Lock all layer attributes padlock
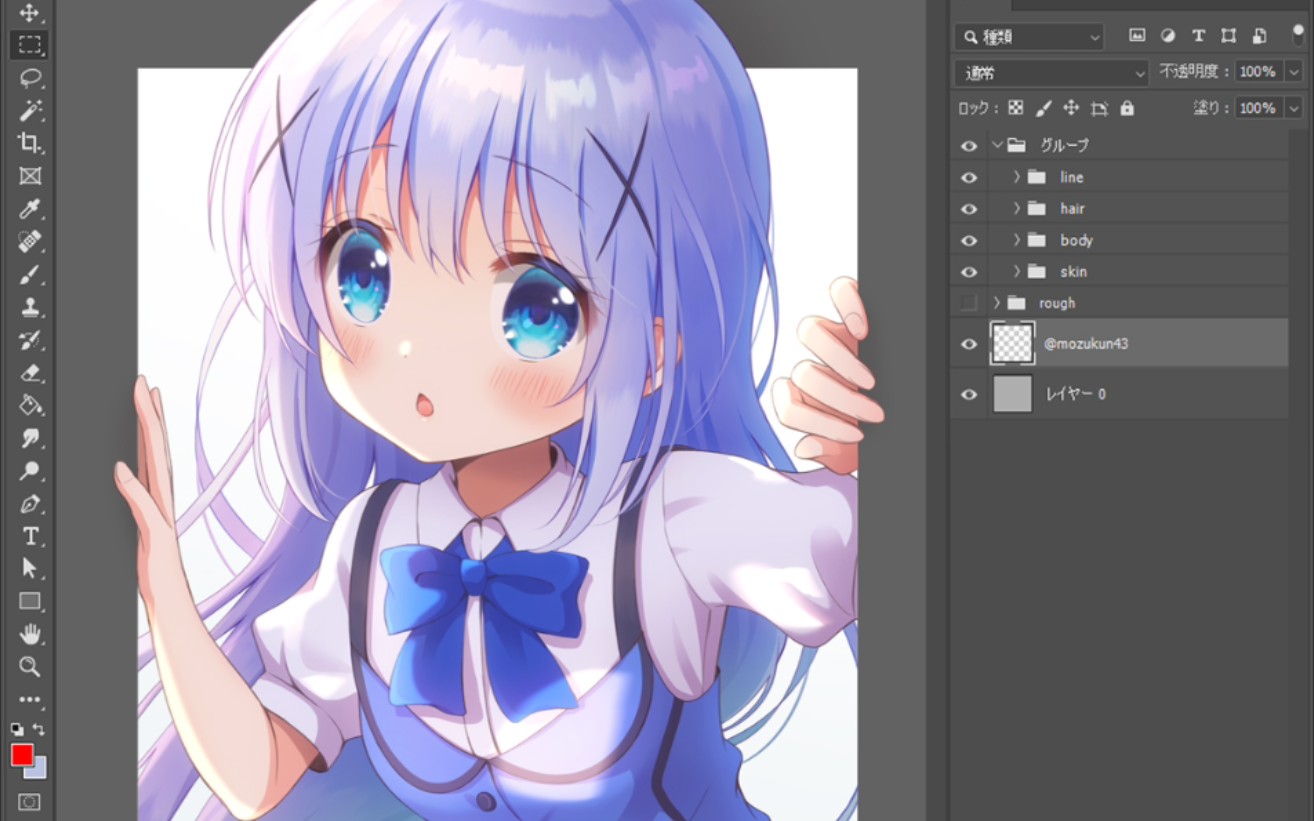This screenshot has width=1314, height=821. click(1127, 108)
